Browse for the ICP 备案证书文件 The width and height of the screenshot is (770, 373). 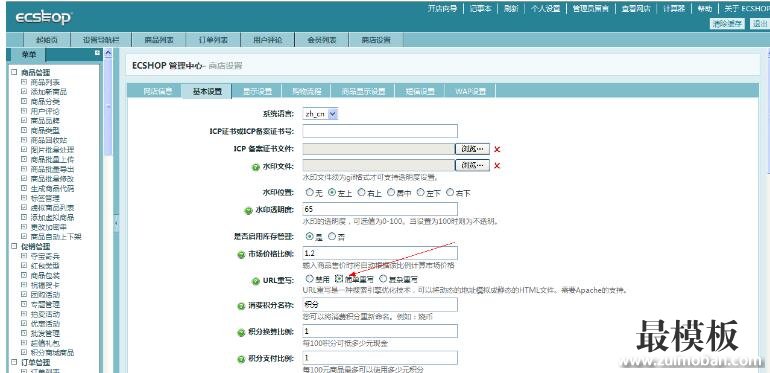click(x=473, y=149)
